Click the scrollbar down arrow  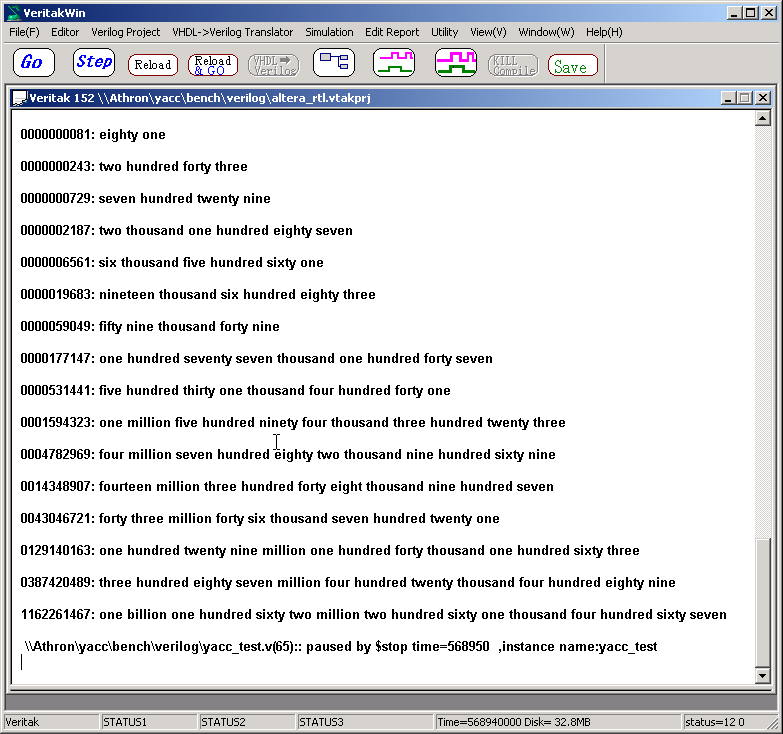click(x=763, y=676)
